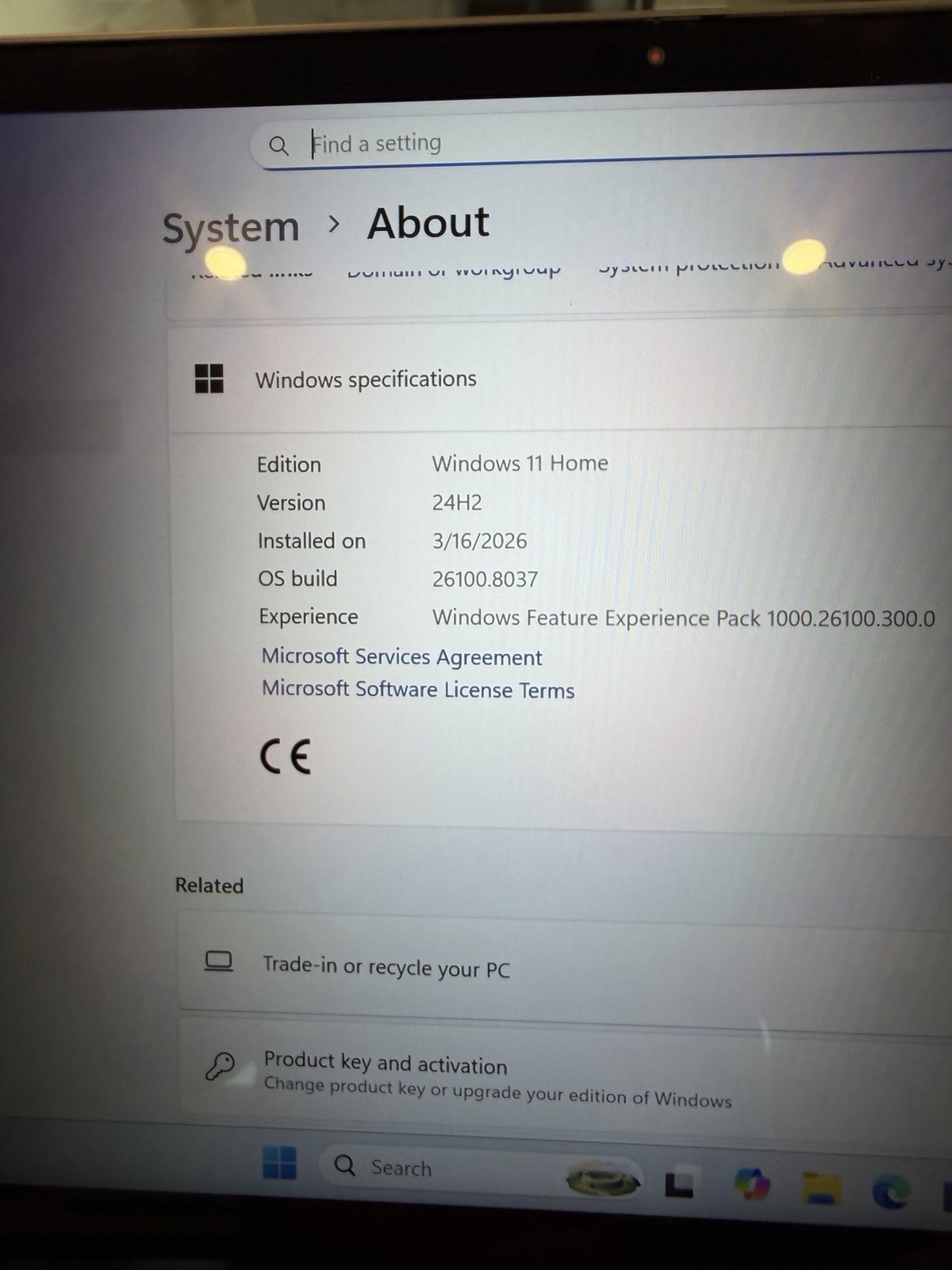
Task: Click the laptop icon next to Trade-in
Action: pos(219,961)
